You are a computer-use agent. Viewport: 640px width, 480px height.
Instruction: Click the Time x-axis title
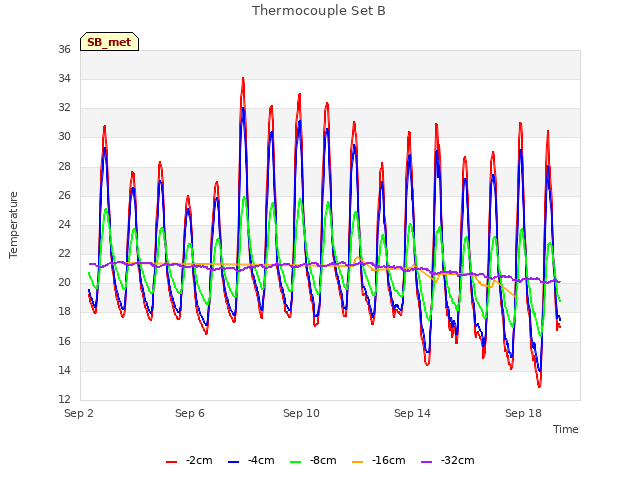click(566, 429)
